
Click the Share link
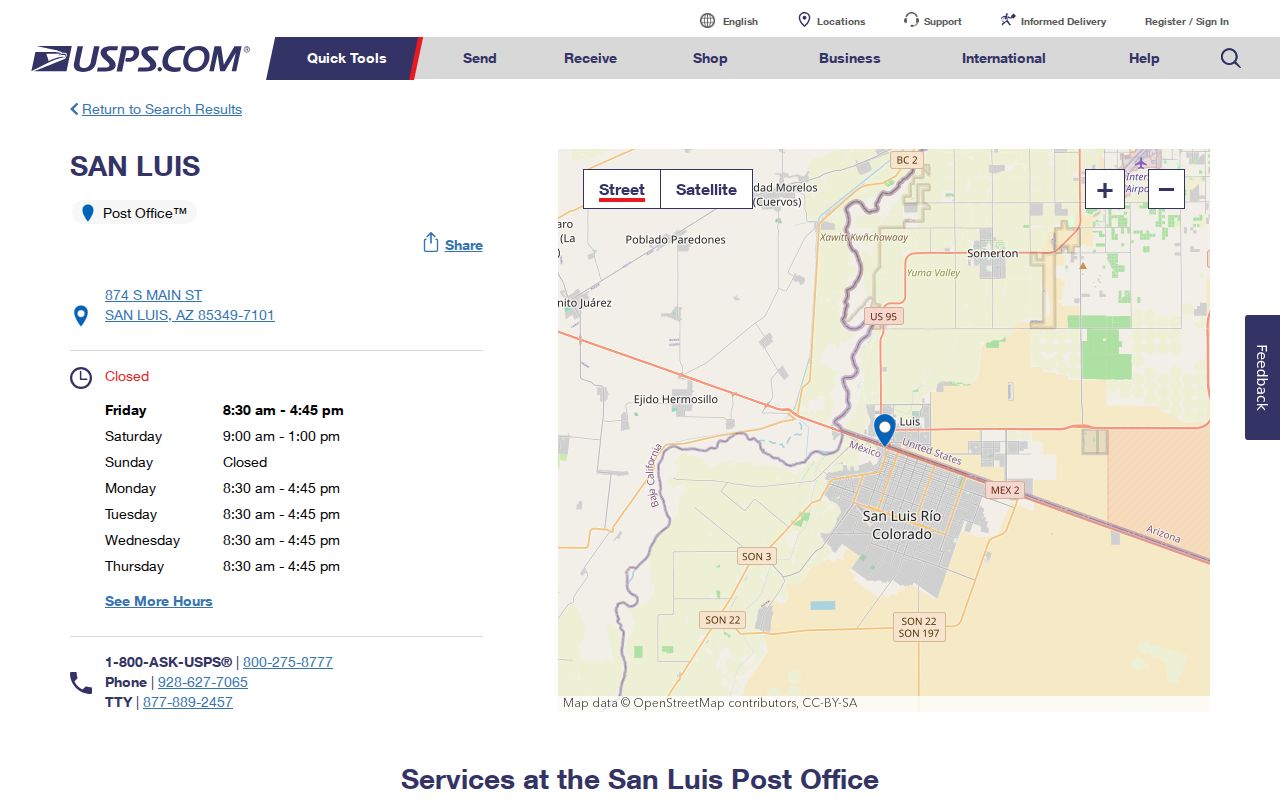464,245
